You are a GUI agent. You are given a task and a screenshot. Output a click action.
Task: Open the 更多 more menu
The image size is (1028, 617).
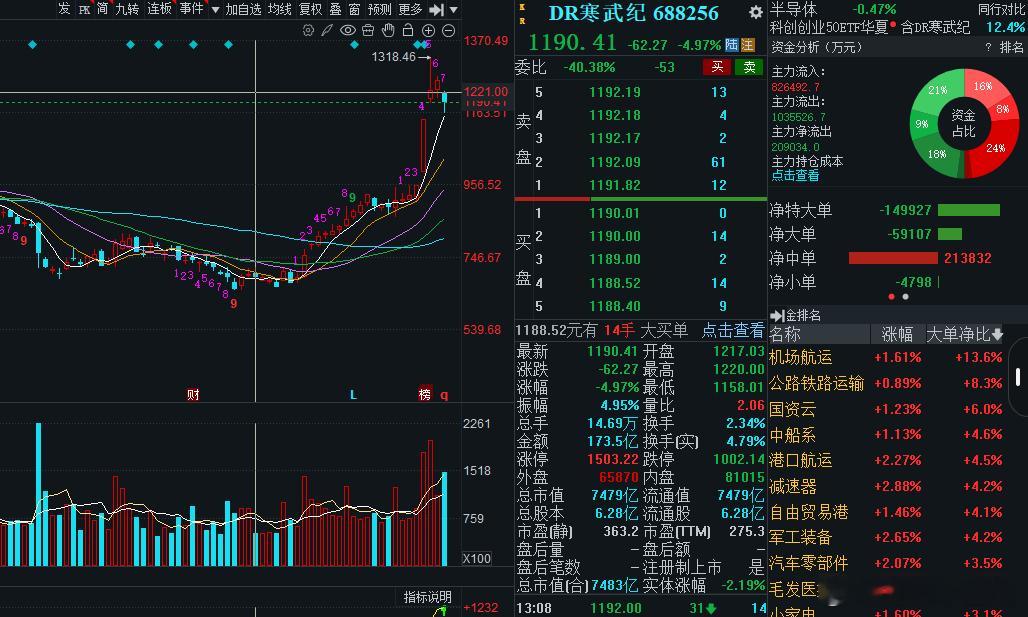[410, 9]
